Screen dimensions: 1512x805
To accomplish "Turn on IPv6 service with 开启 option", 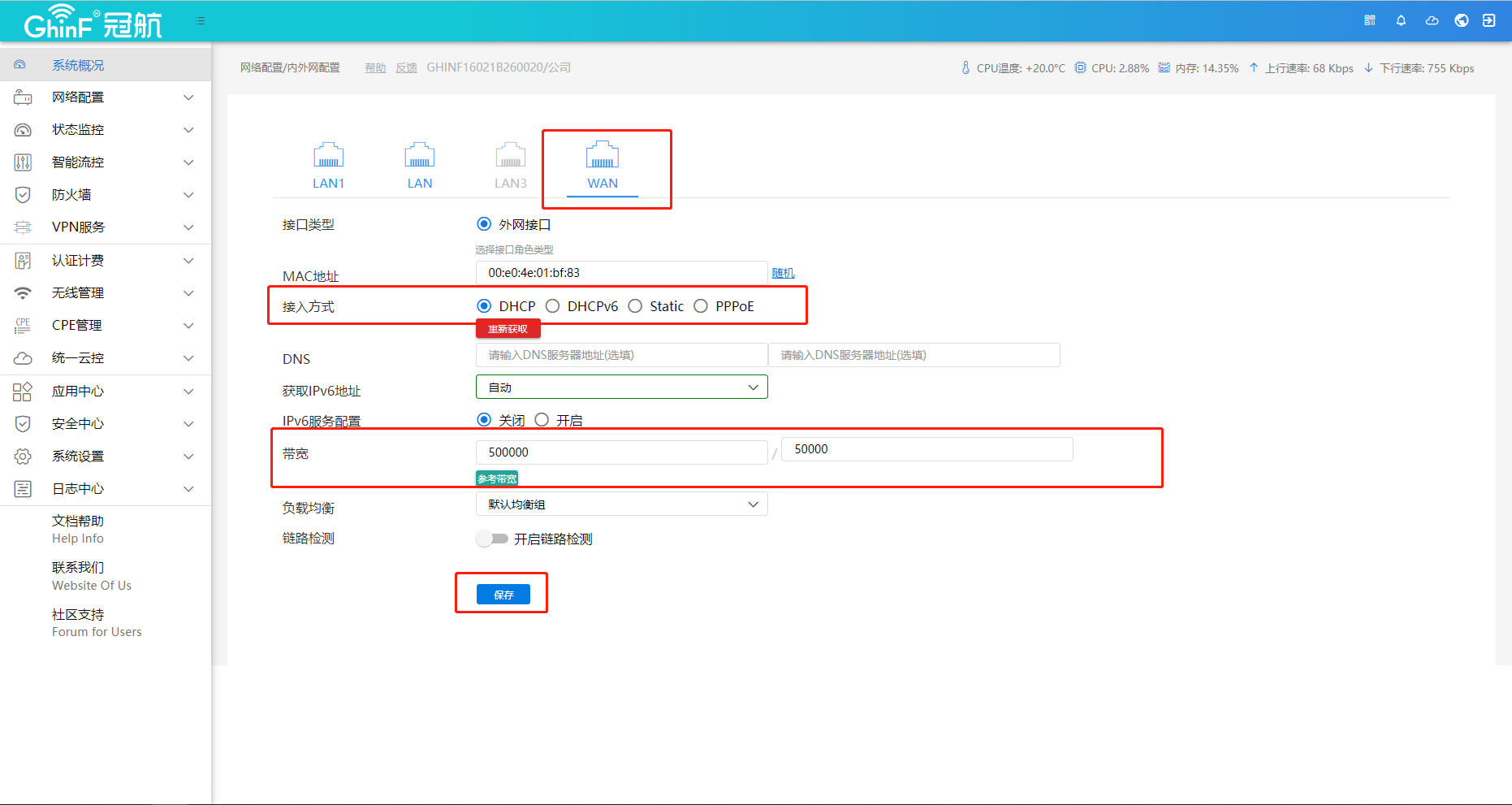I will click(542, 420).
